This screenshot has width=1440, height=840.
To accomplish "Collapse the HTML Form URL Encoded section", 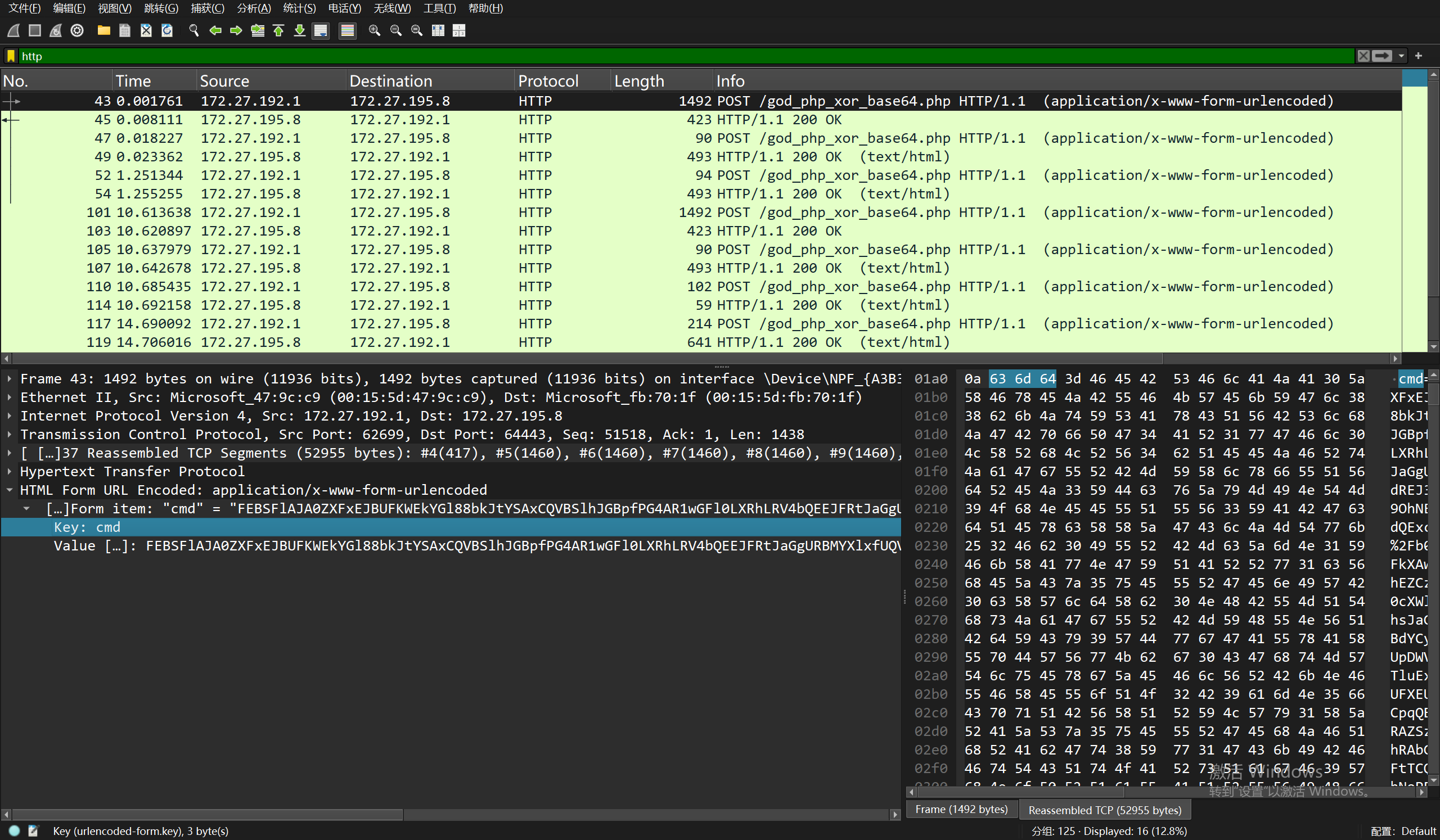I will (x=10, y=490).
